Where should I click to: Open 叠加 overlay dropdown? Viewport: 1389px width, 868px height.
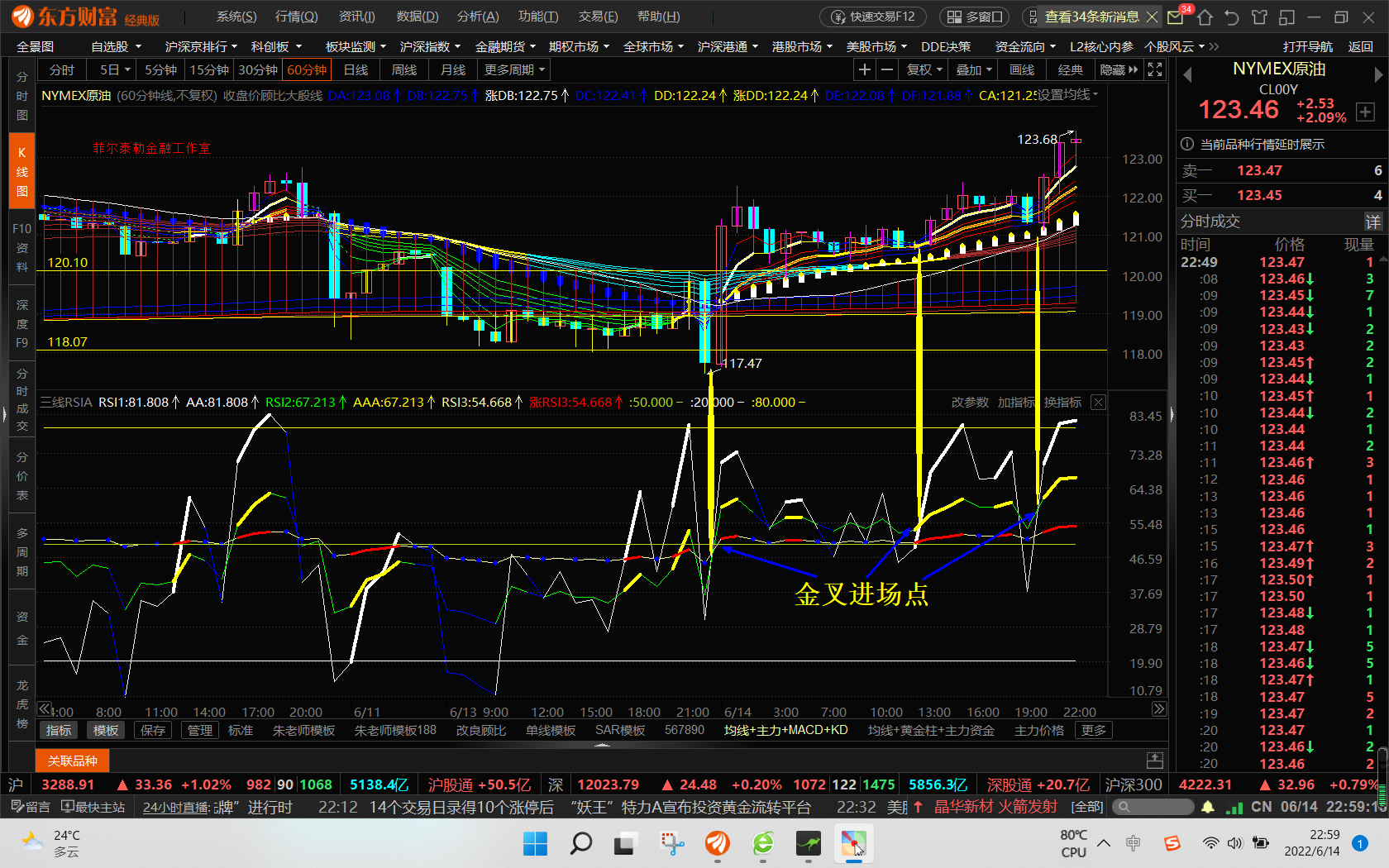point(973,70)
